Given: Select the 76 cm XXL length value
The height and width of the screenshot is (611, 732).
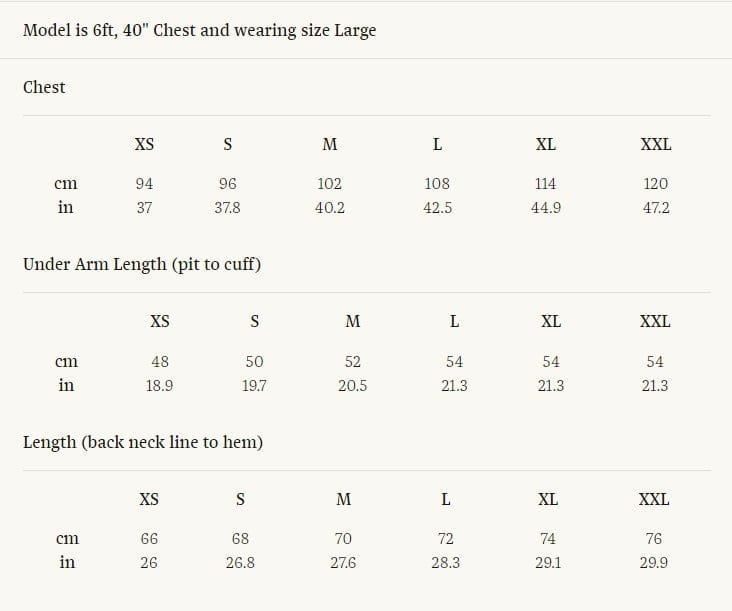Looking at the screenshot, I should [654, 539].
